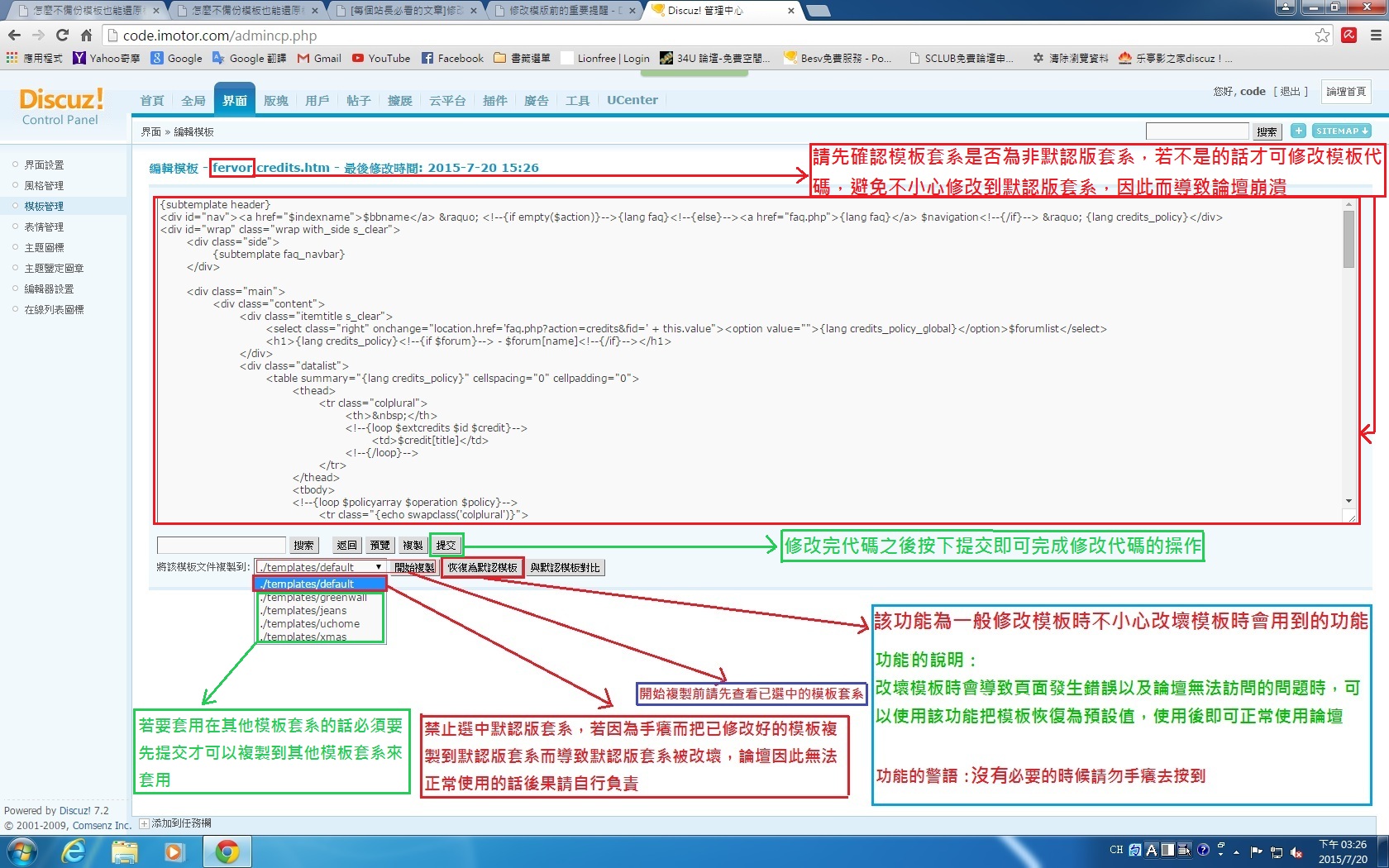Log out via the 退出 link
This screenshot has width=1389, height=868.
tap(1290, 92)
